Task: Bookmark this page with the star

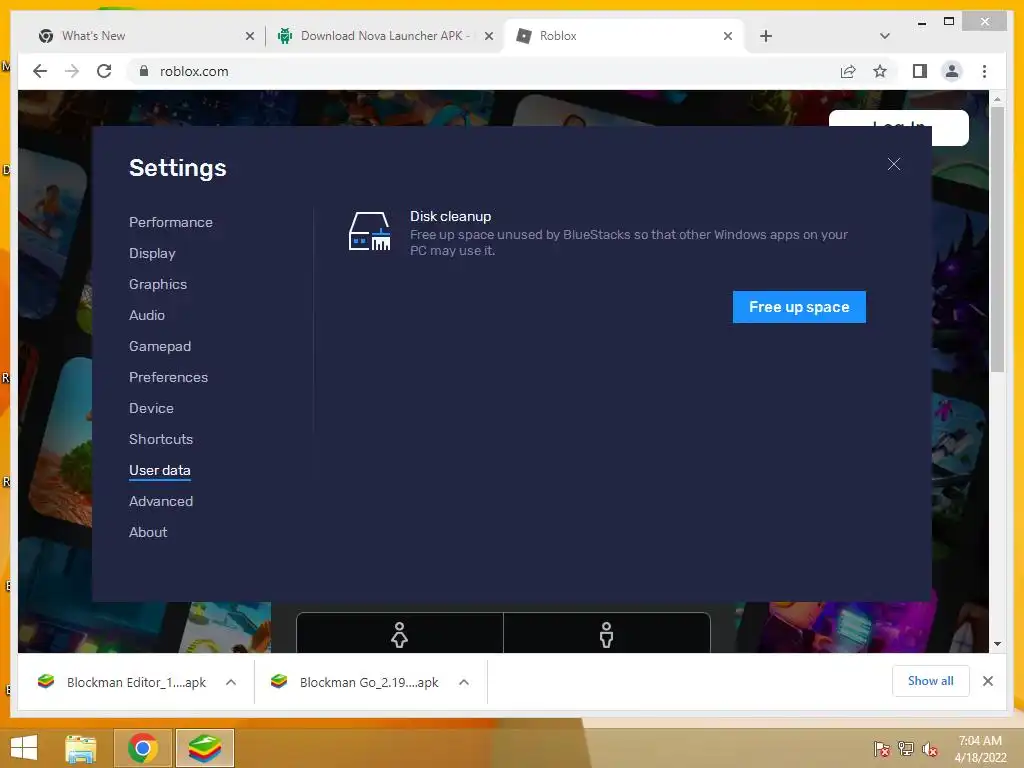Action: 880,71
